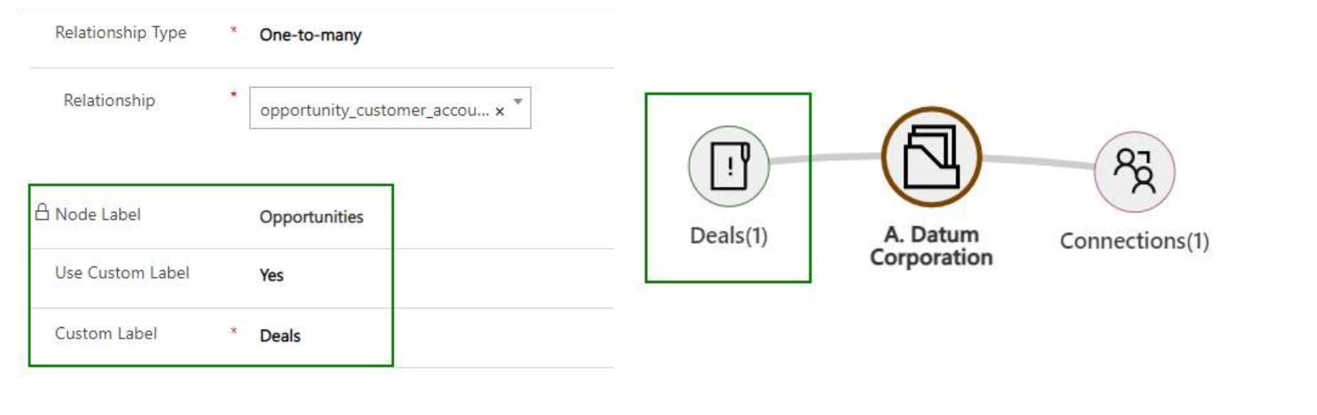Click the Use Custom Label field label

[x=122, y=273]
